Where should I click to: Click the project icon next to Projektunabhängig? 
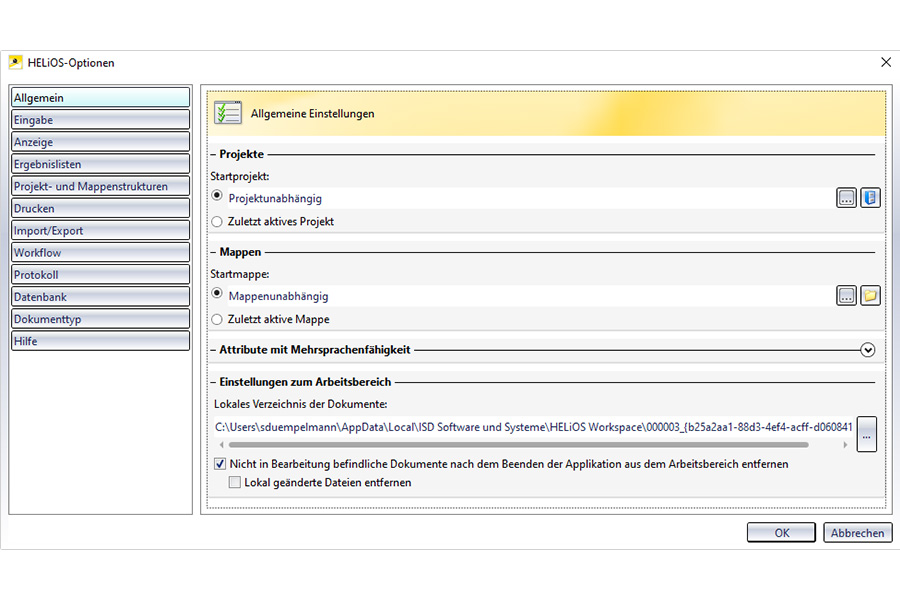(870, 198)
